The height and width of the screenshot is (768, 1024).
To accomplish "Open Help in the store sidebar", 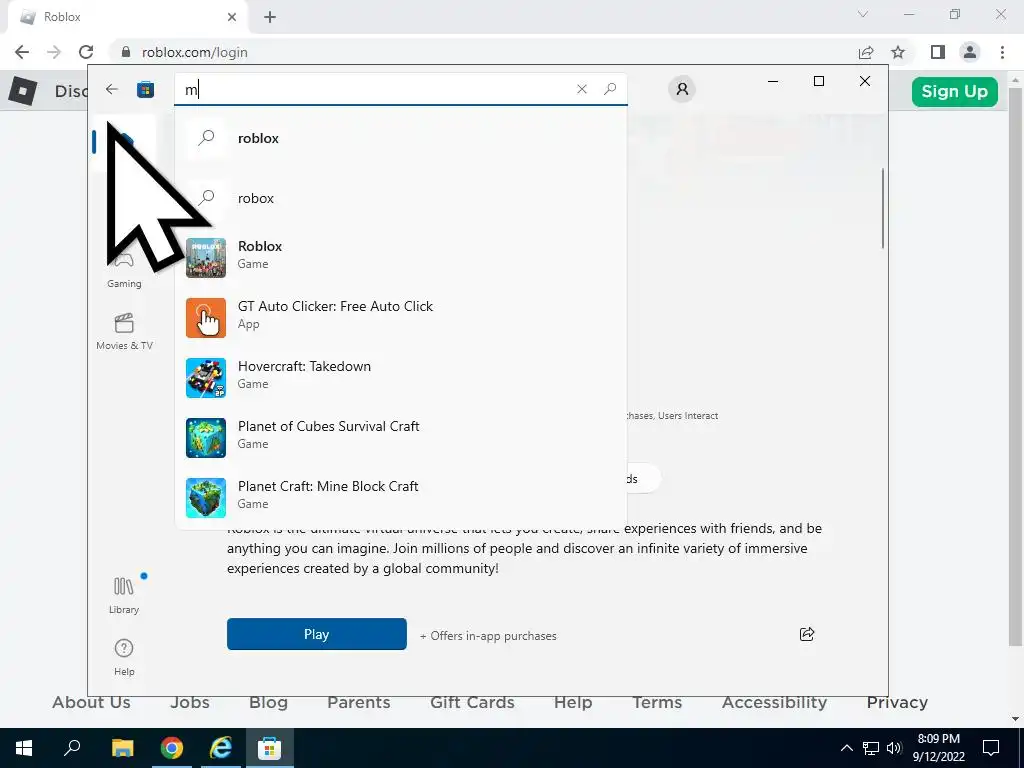I will coord(124,658).
